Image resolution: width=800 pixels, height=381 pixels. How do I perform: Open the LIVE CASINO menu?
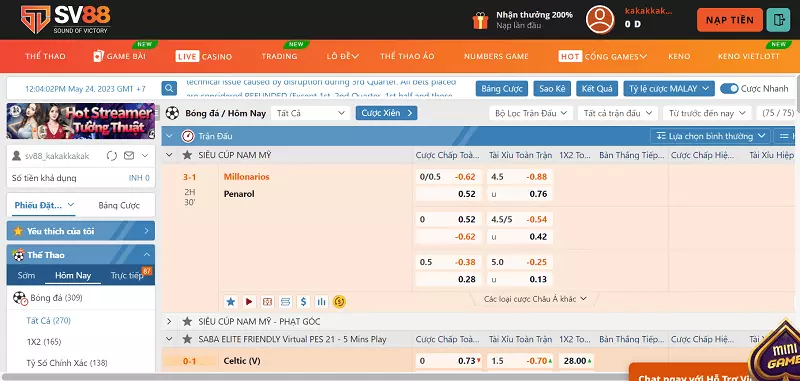[x=204, y=57]
